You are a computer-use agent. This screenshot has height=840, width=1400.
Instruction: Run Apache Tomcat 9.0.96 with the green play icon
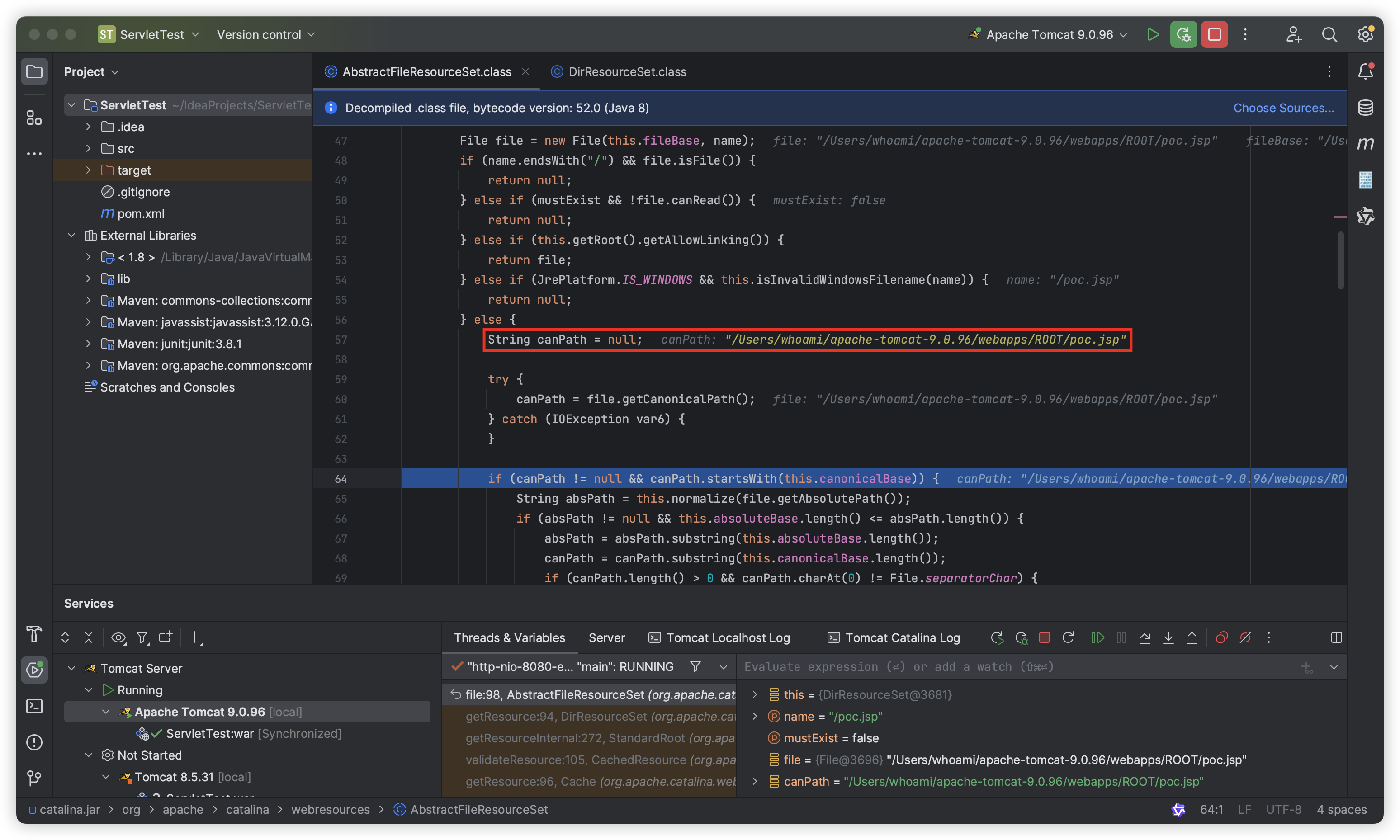coord(1153,34)
